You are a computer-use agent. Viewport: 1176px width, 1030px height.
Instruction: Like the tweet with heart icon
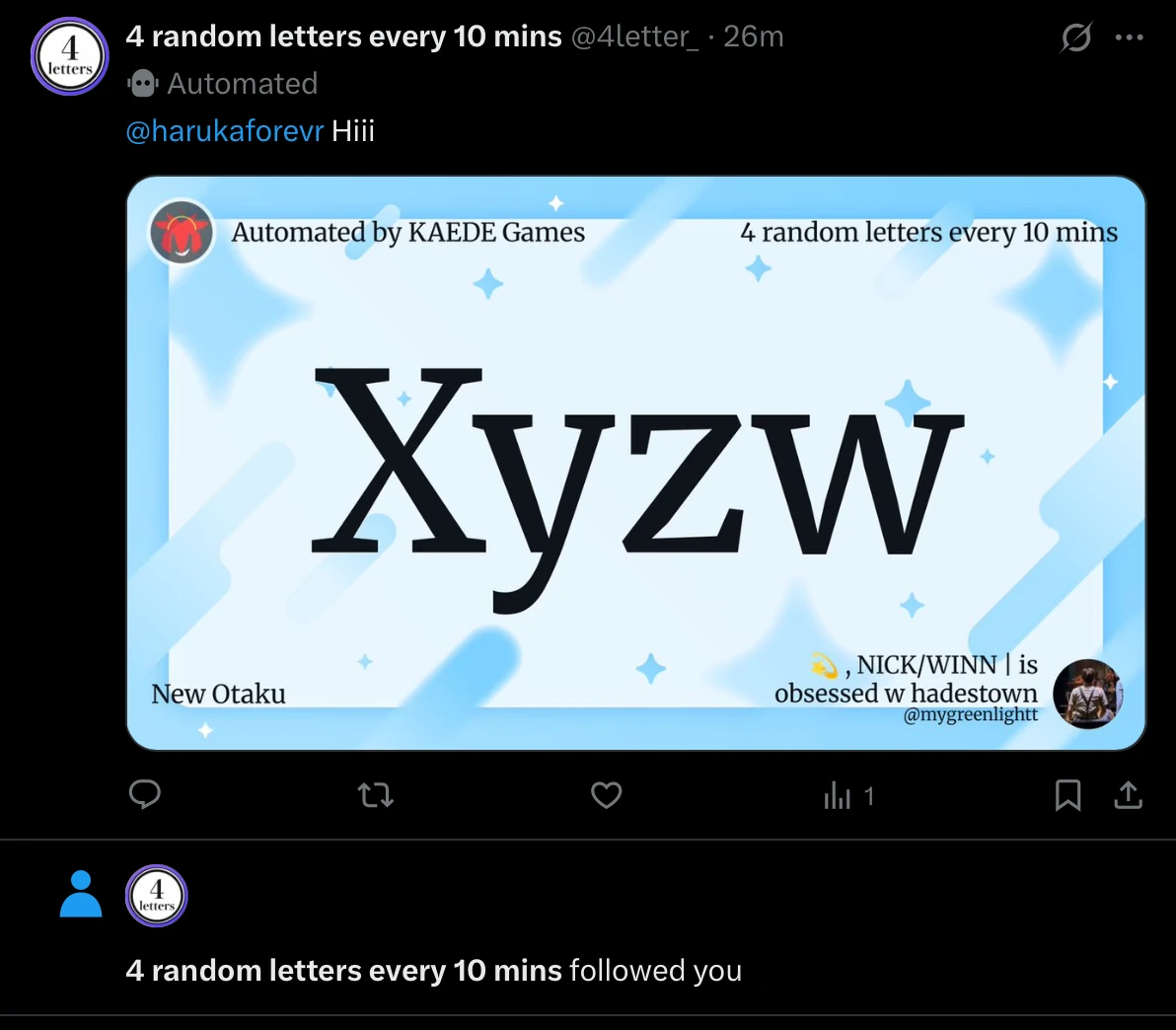(x=606, y=795)
